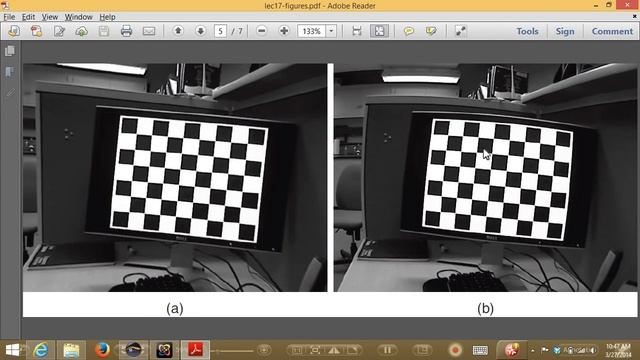
Task: Click the Email envelope icon
Action: (x=149, y=31)
